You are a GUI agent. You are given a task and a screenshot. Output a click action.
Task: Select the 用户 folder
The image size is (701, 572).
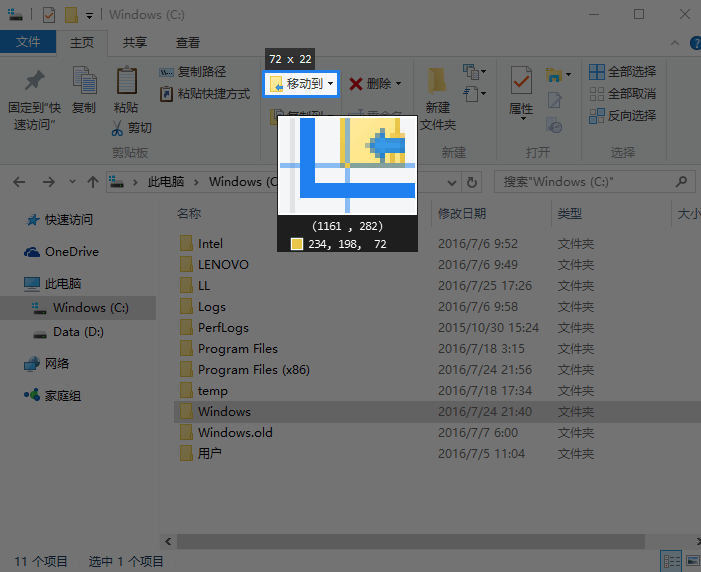[200, 454]
